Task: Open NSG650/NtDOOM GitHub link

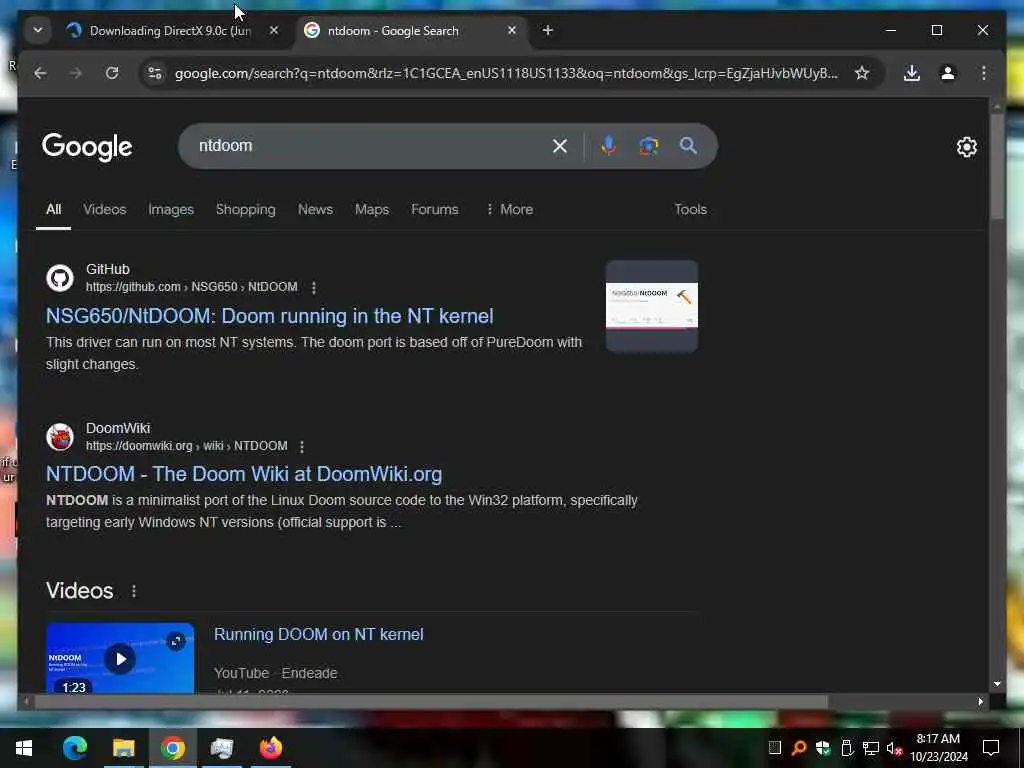Action: [x=270, y=316]
